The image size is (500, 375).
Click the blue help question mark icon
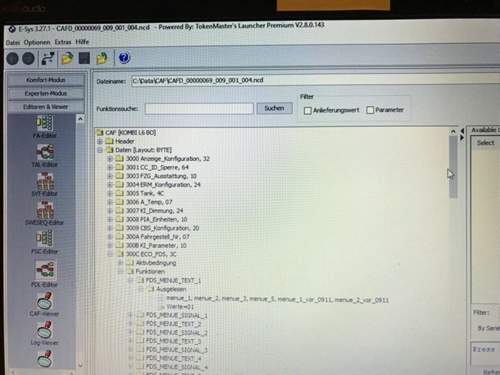[124, 58]
